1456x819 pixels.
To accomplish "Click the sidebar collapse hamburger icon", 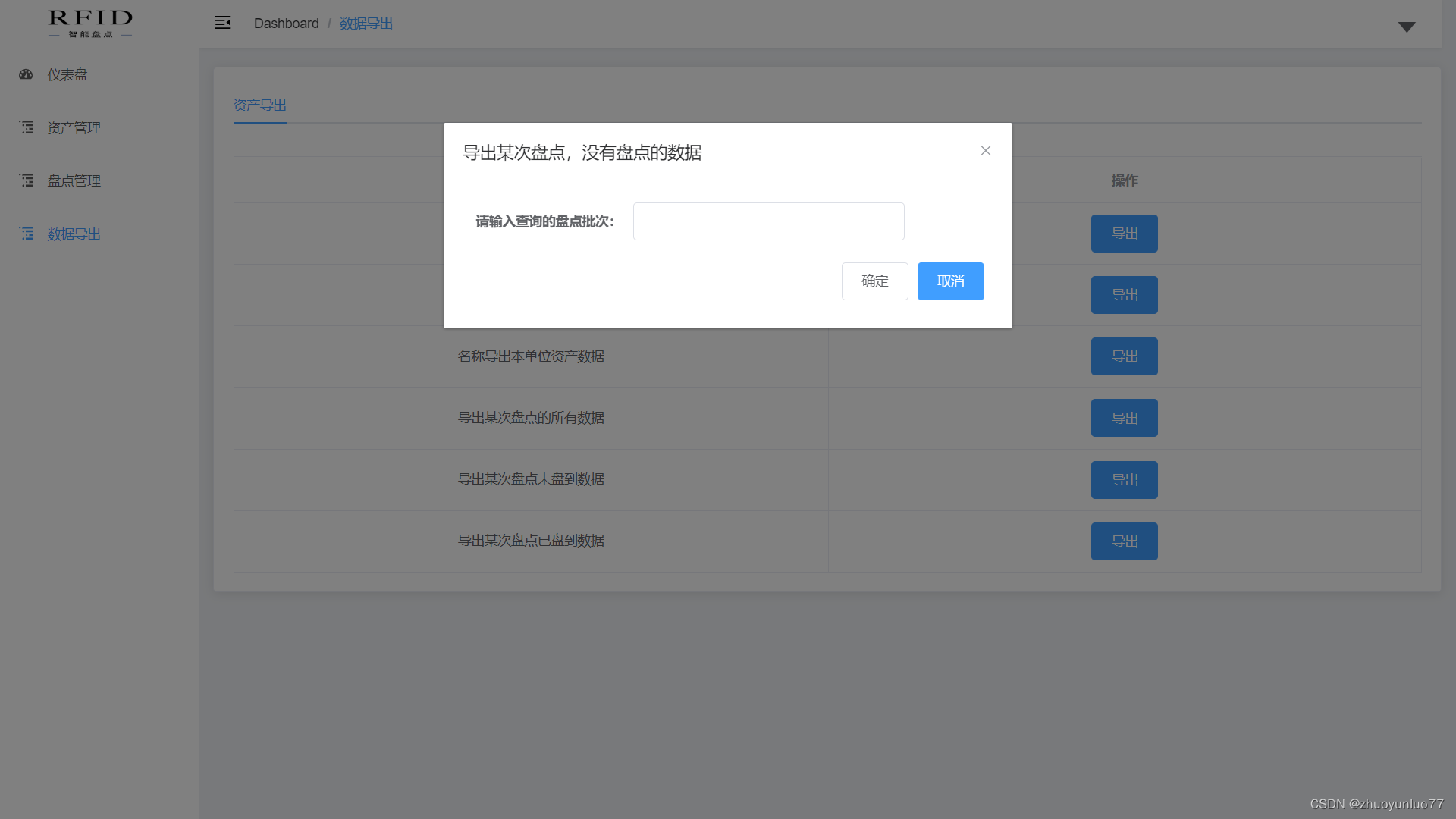I will 222,22.
